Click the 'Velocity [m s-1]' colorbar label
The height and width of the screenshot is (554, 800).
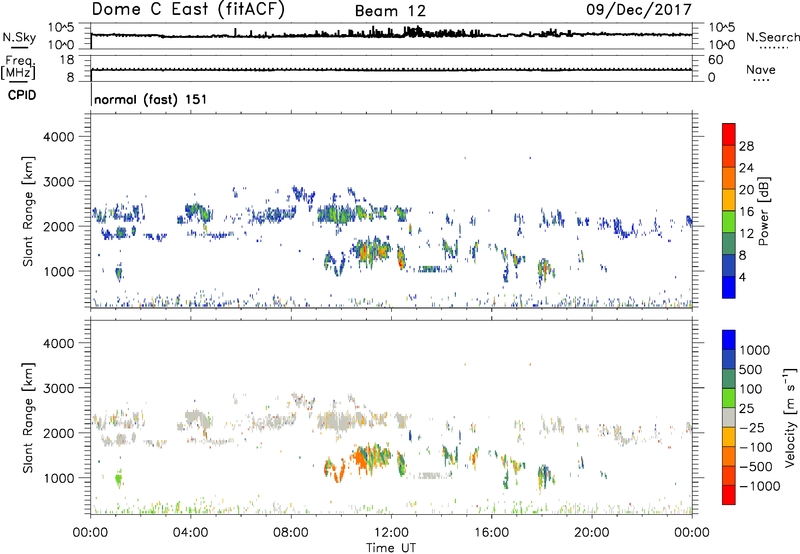tap(790, 417)
